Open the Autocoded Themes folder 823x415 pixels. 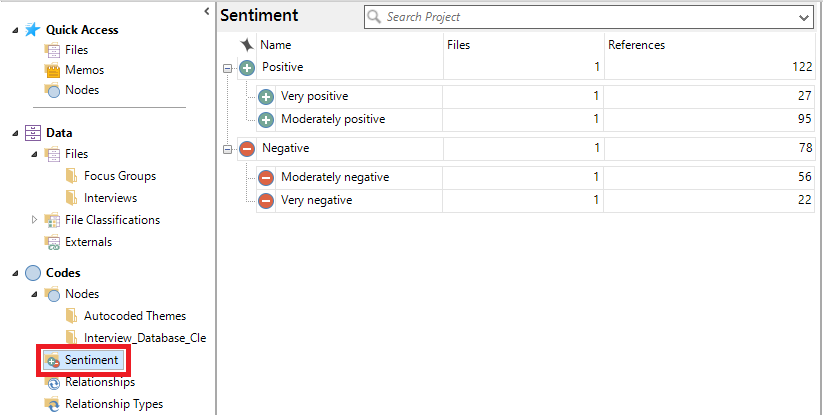tap(135, 316)
